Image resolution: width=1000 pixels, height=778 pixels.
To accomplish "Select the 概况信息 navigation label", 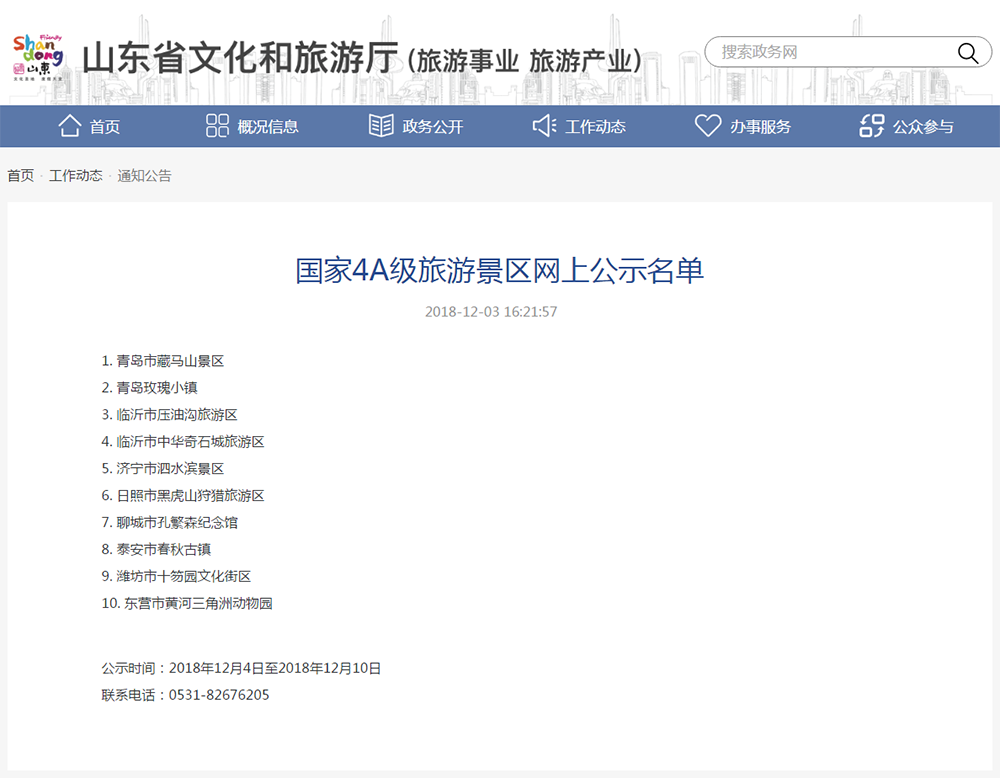I will (268, 127).
